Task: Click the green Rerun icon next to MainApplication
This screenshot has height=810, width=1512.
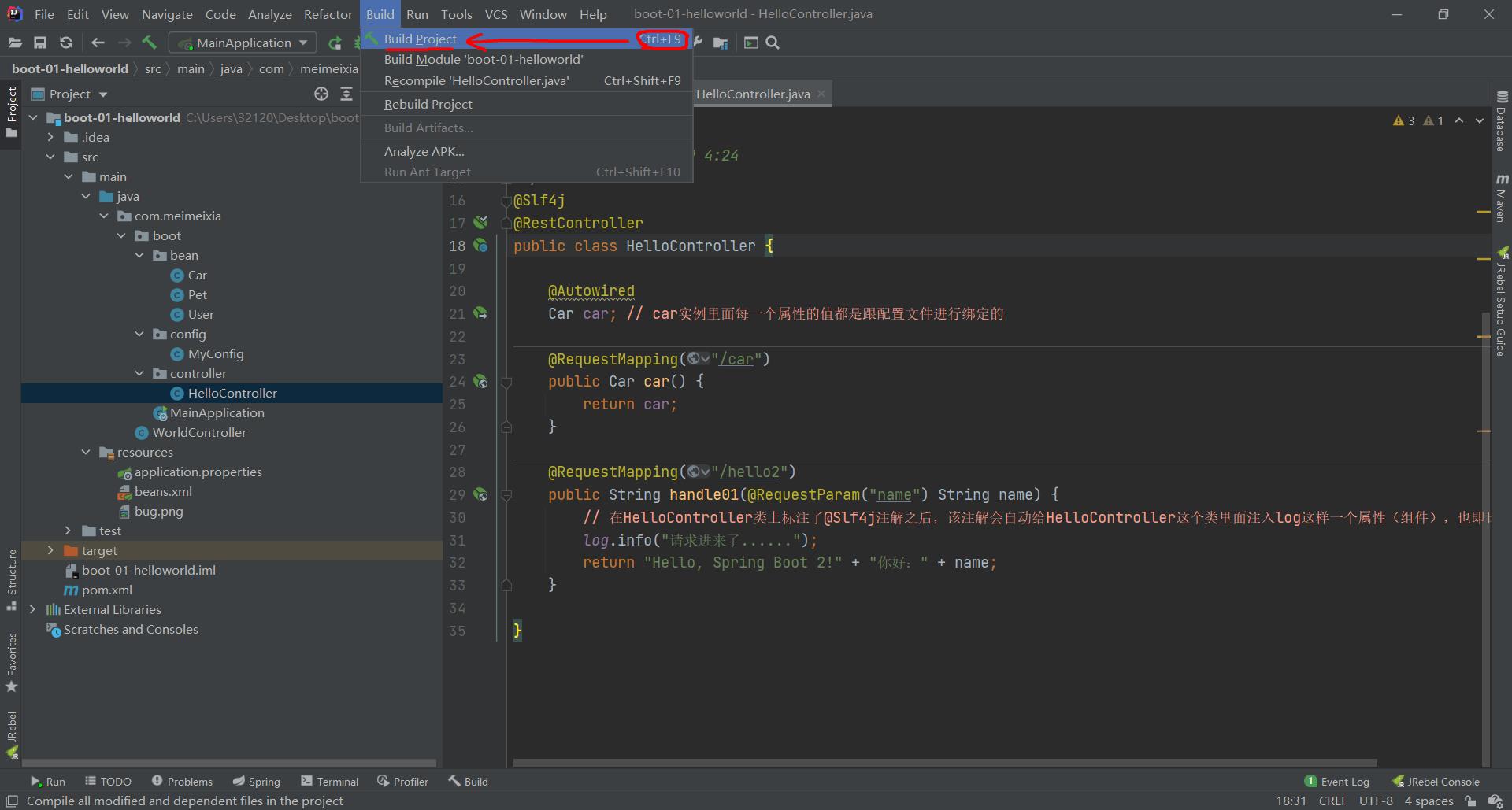Action: 335,43
